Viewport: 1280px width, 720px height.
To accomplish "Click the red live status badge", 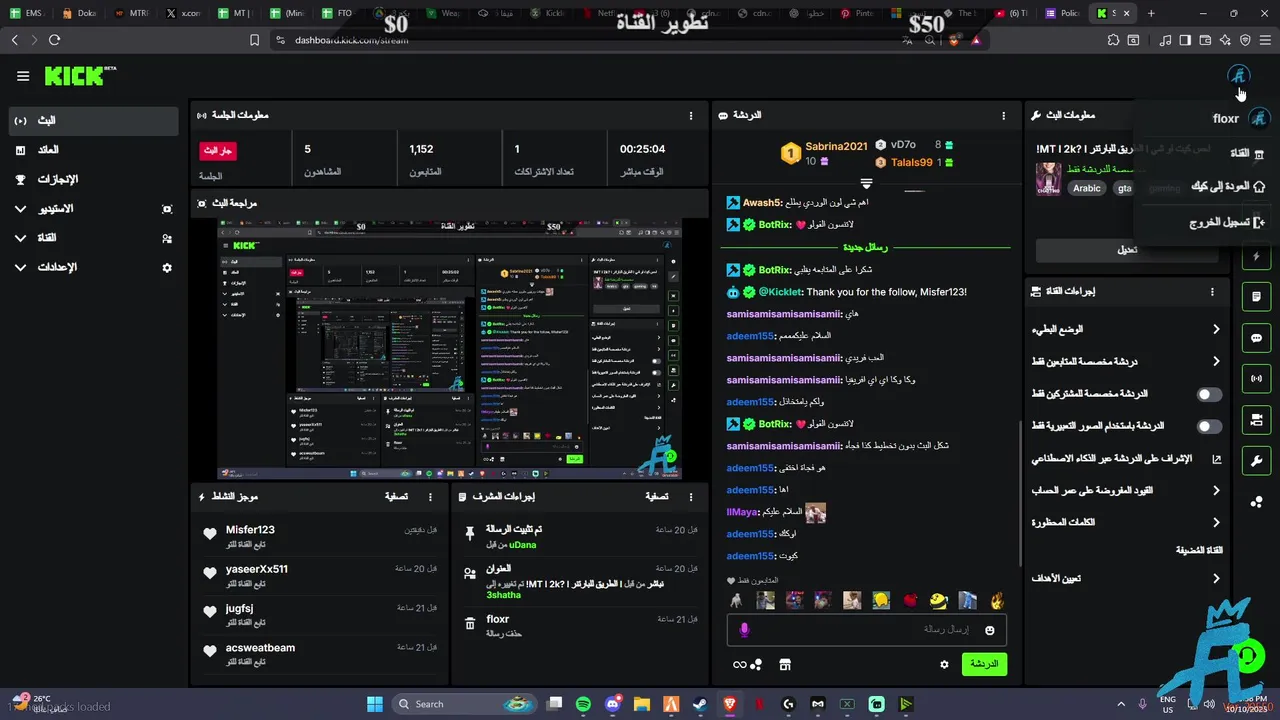I will (218, 150).
